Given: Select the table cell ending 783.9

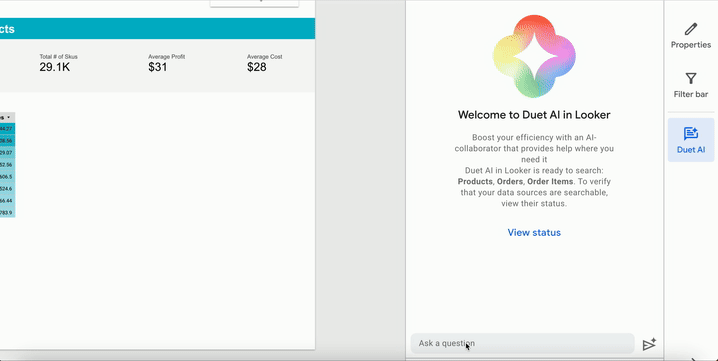Looking at the screenshot, I should (7, 213).
